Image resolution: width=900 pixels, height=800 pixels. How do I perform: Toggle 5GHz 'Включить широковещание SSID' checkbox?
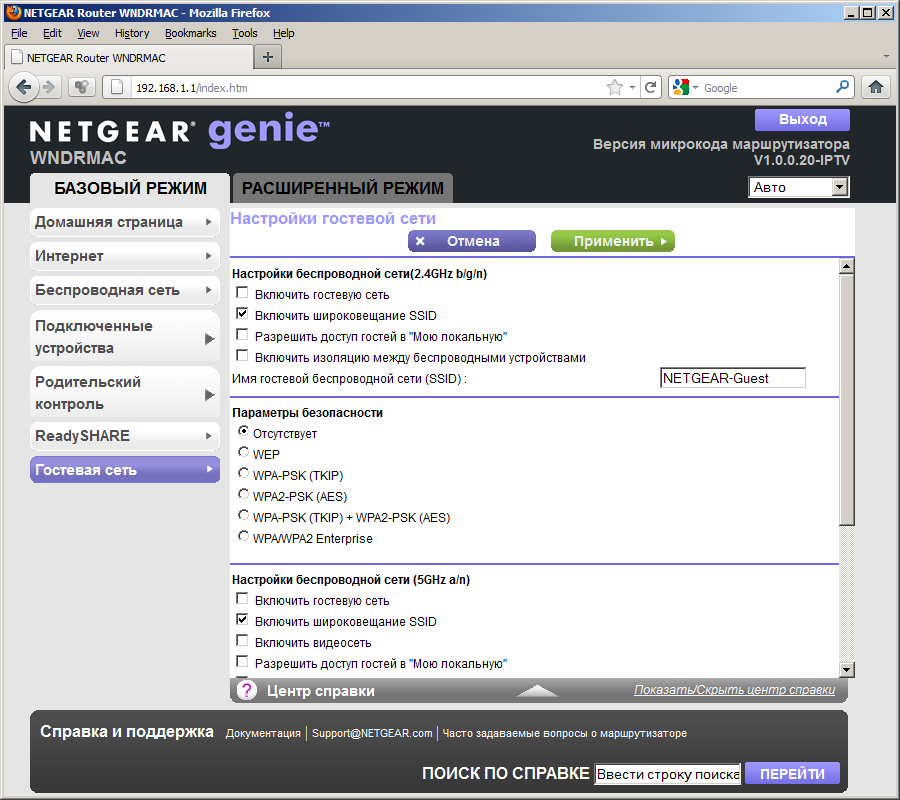(x=242, y=620)
